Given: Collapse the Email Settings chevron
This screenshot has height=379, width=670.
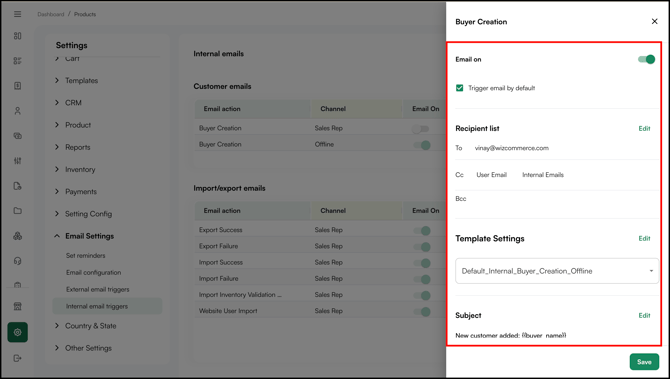Looking at the screenshot, I should click(57, 235).
